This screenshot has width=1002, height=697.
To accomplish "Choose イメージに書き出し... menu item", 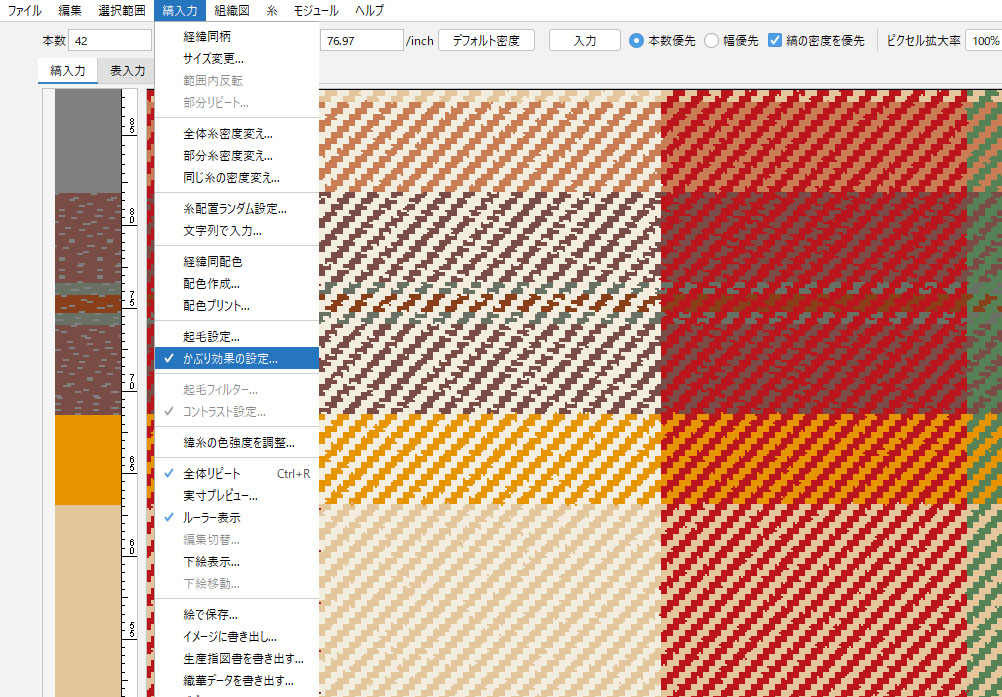I will pos(229,636).
